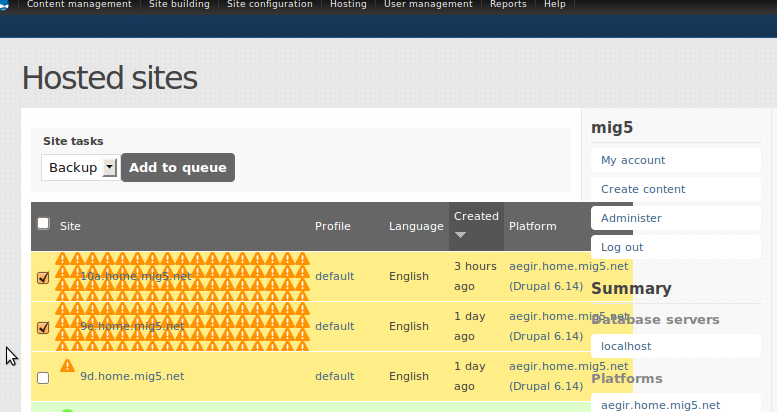Check the 9d.home.mig5.net row checkbox
The image size is (777, 412).
[43, 378]
